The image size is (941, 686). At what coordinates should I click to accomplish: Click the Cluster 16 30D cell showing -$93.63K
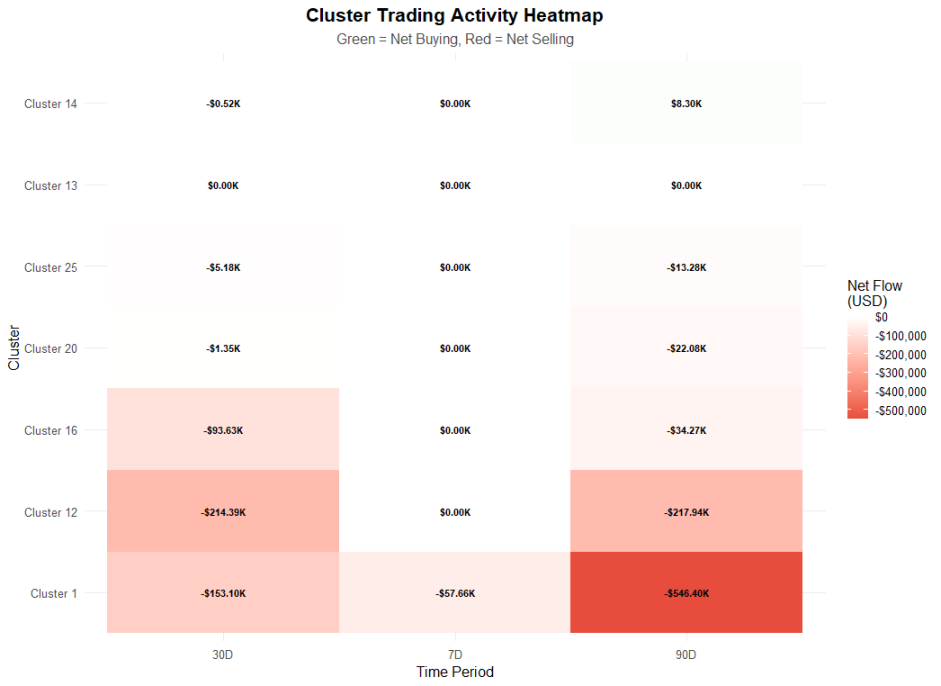[223, 430]
